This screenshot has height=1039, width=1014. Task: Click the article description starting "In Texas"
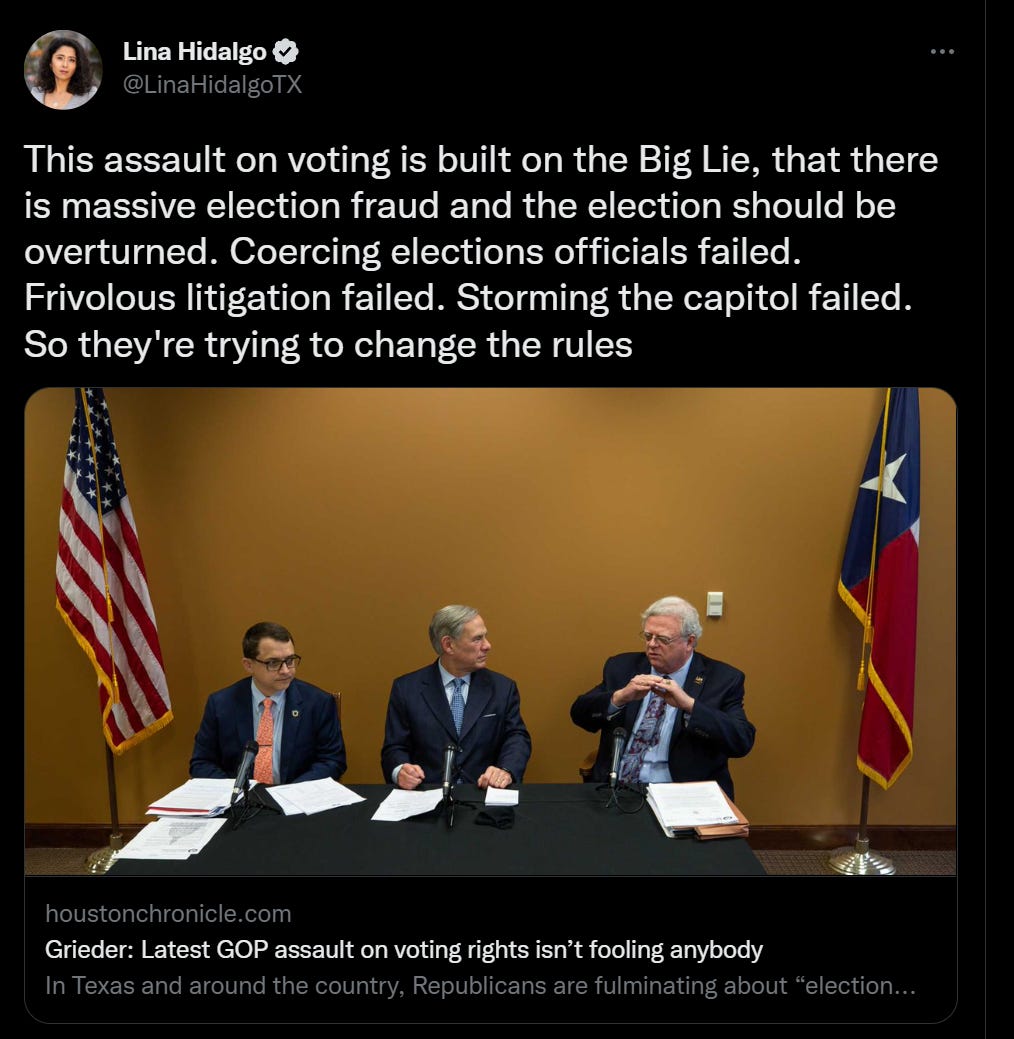point(480,985)
